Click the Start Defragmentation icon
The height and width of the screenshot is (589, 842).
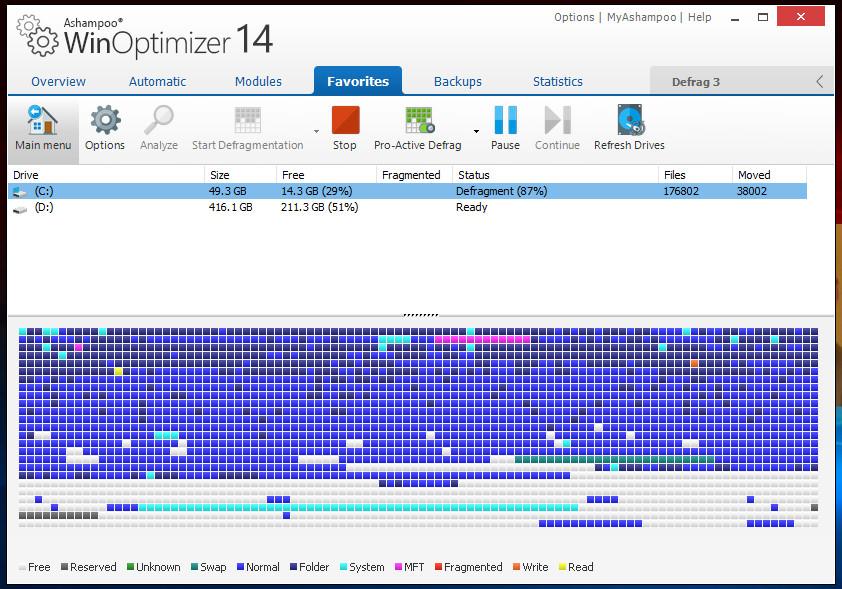(248, 120)
